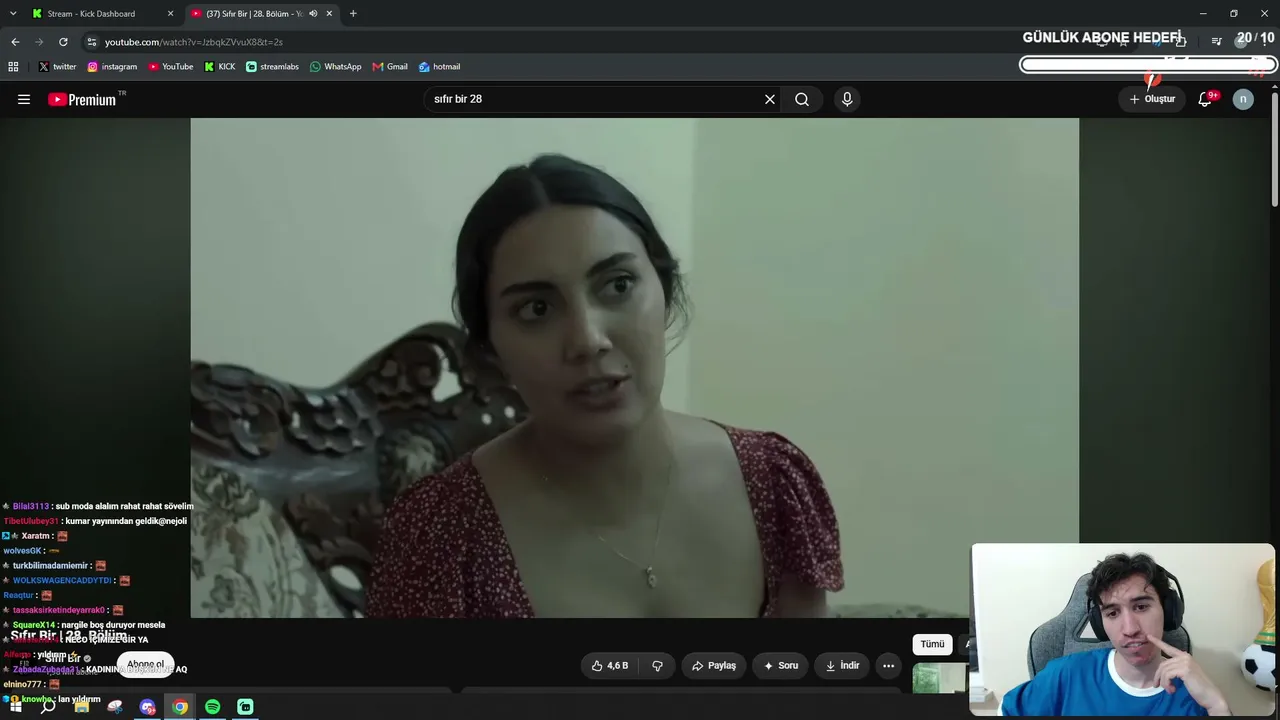
Task: Switch to Chrome in the taskbar
Action: pyautogui.click(x=180, y=707)
